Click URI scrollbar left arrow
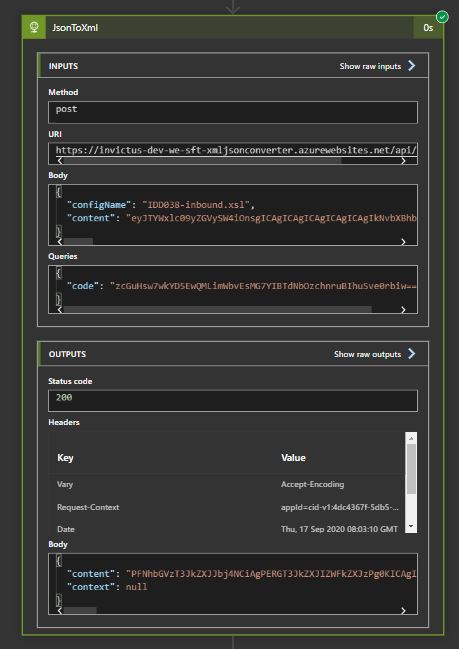The height and width of the screenshot is (649, 459). 60,161
